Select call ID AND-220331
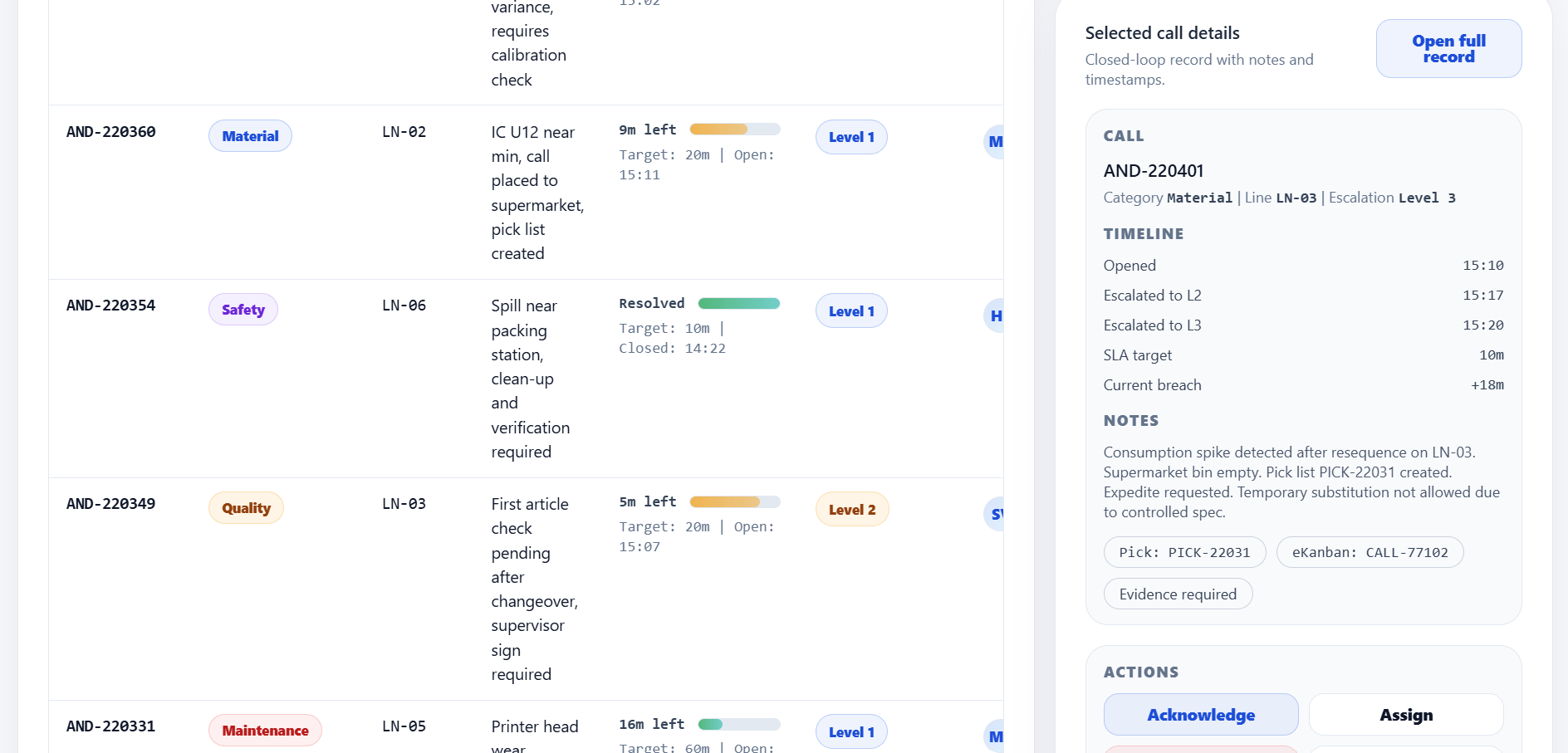 [x=111, y=726]
